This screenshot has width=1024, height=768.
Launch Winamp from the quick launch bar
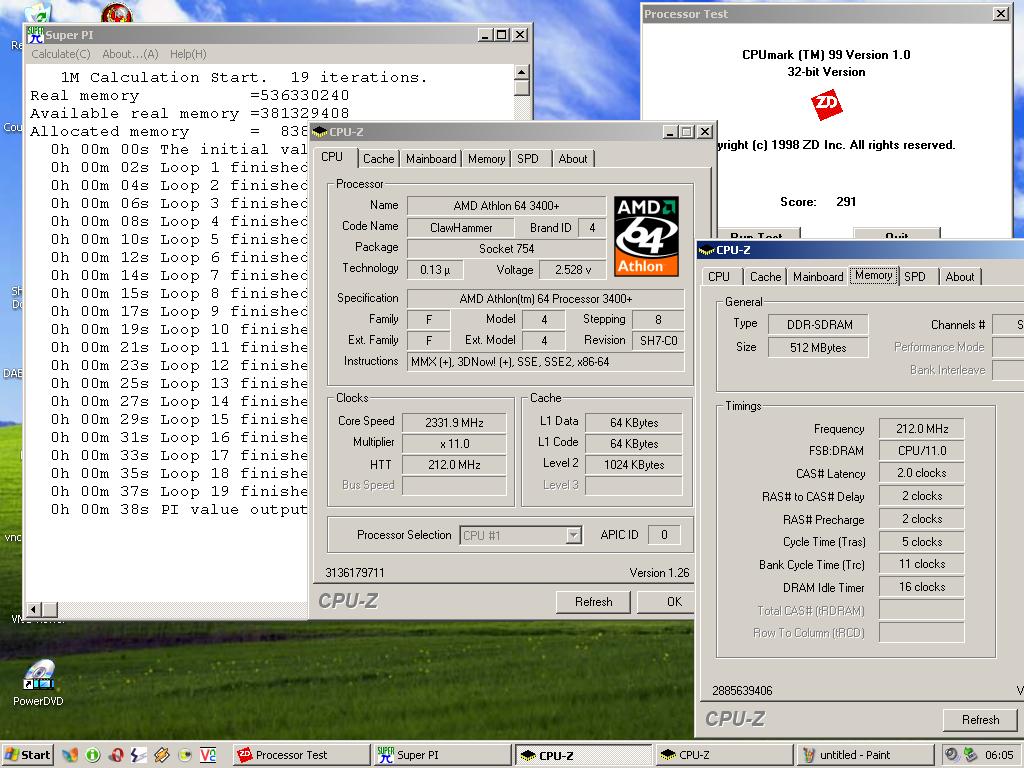162,755
